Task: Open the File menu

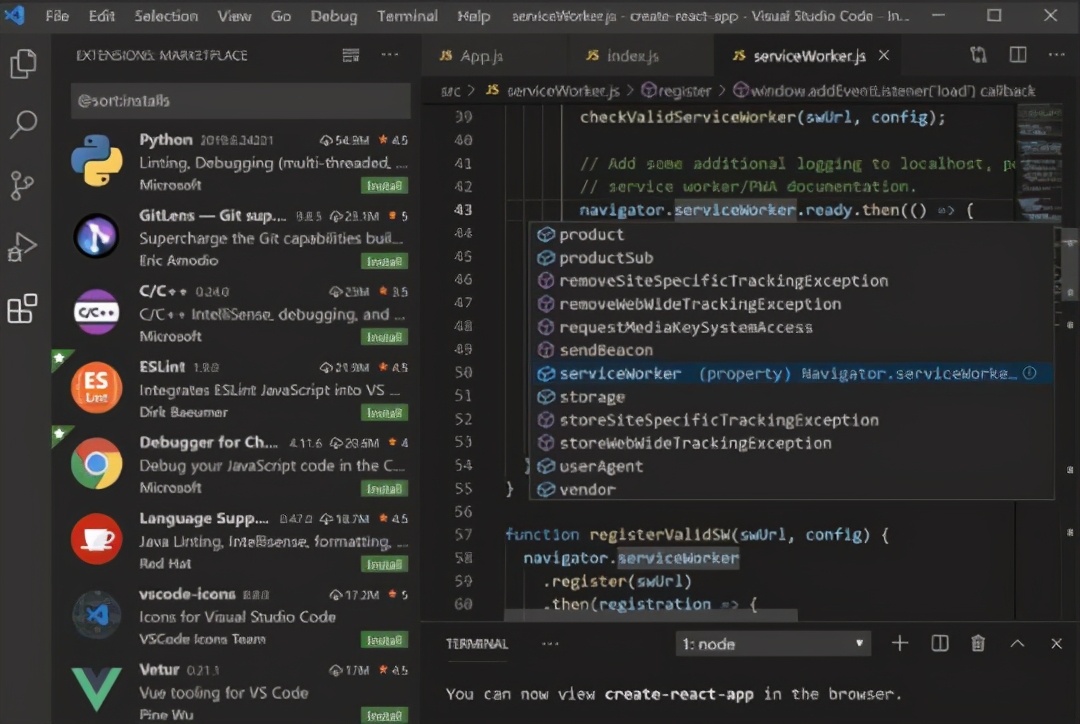Action: [x=57, y=15]
